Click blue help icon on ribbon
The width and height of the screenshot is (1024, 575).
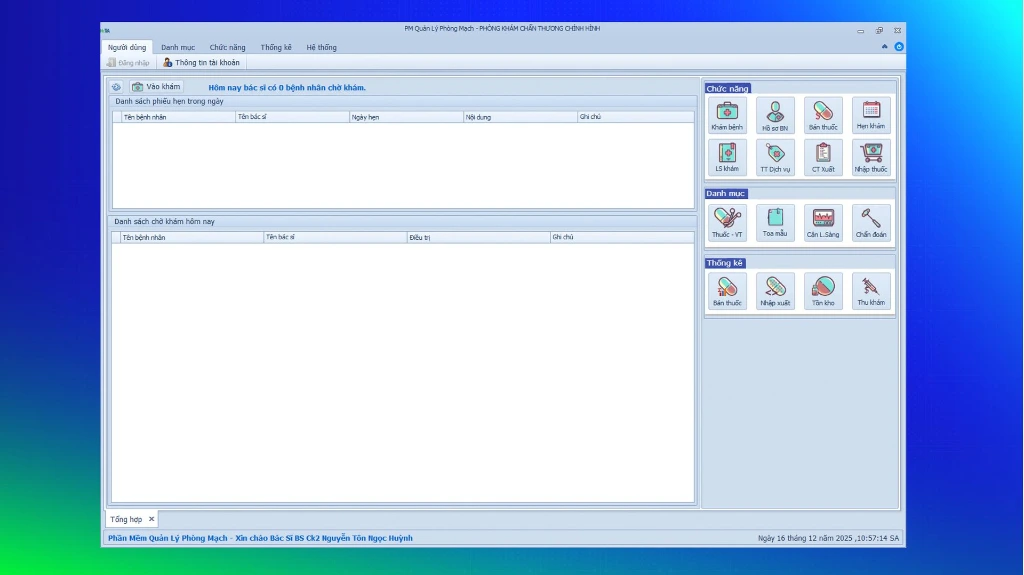899,46
